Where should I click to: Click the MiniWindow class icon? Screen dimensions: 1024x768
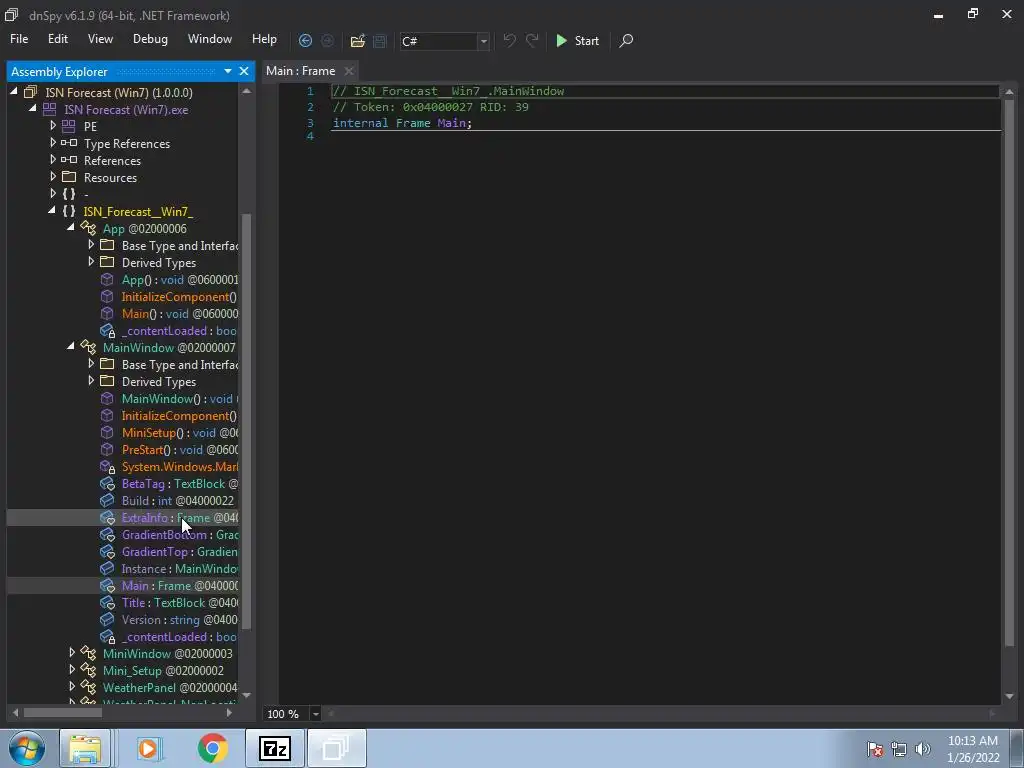[x=88, y=653]
